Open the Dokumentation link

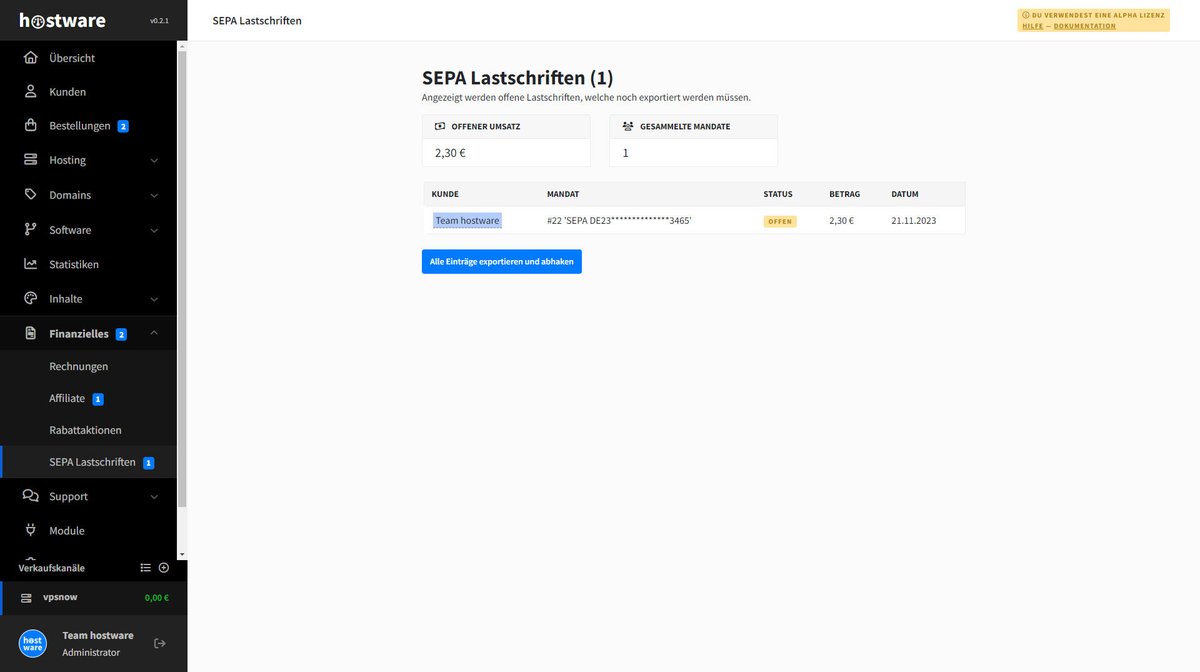(x=1085, y=26)
